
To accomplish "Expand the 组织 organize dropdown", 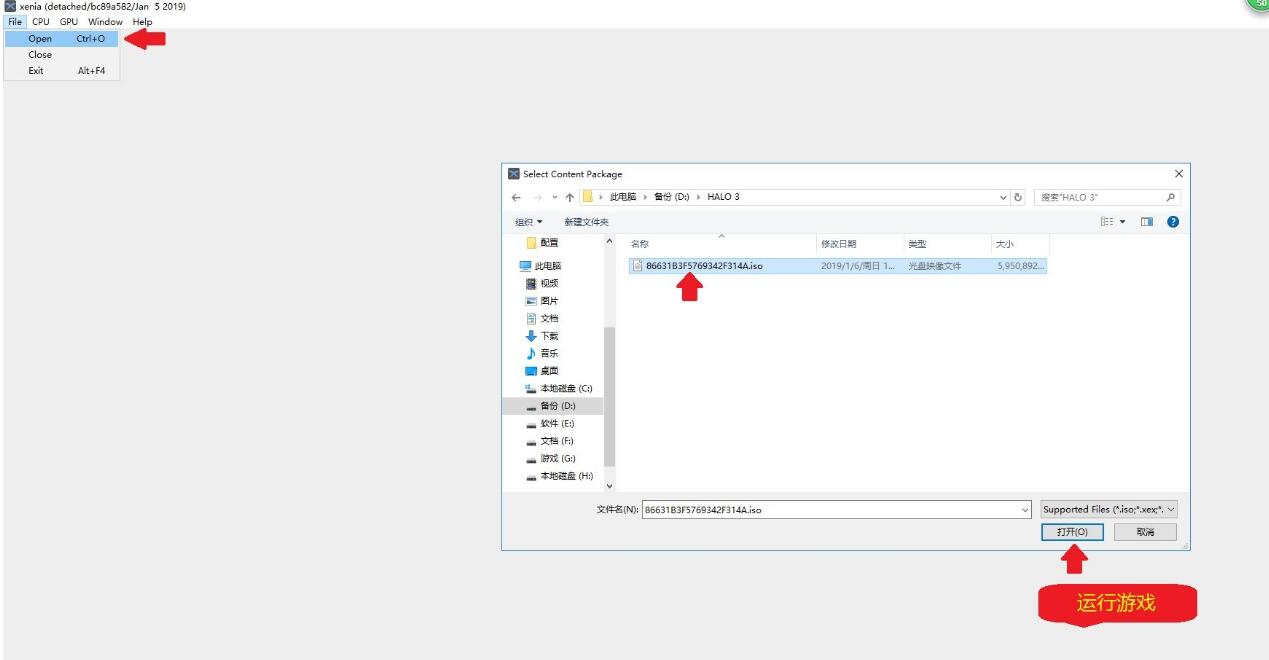I will pyautogui.click(x=529, y=222).
